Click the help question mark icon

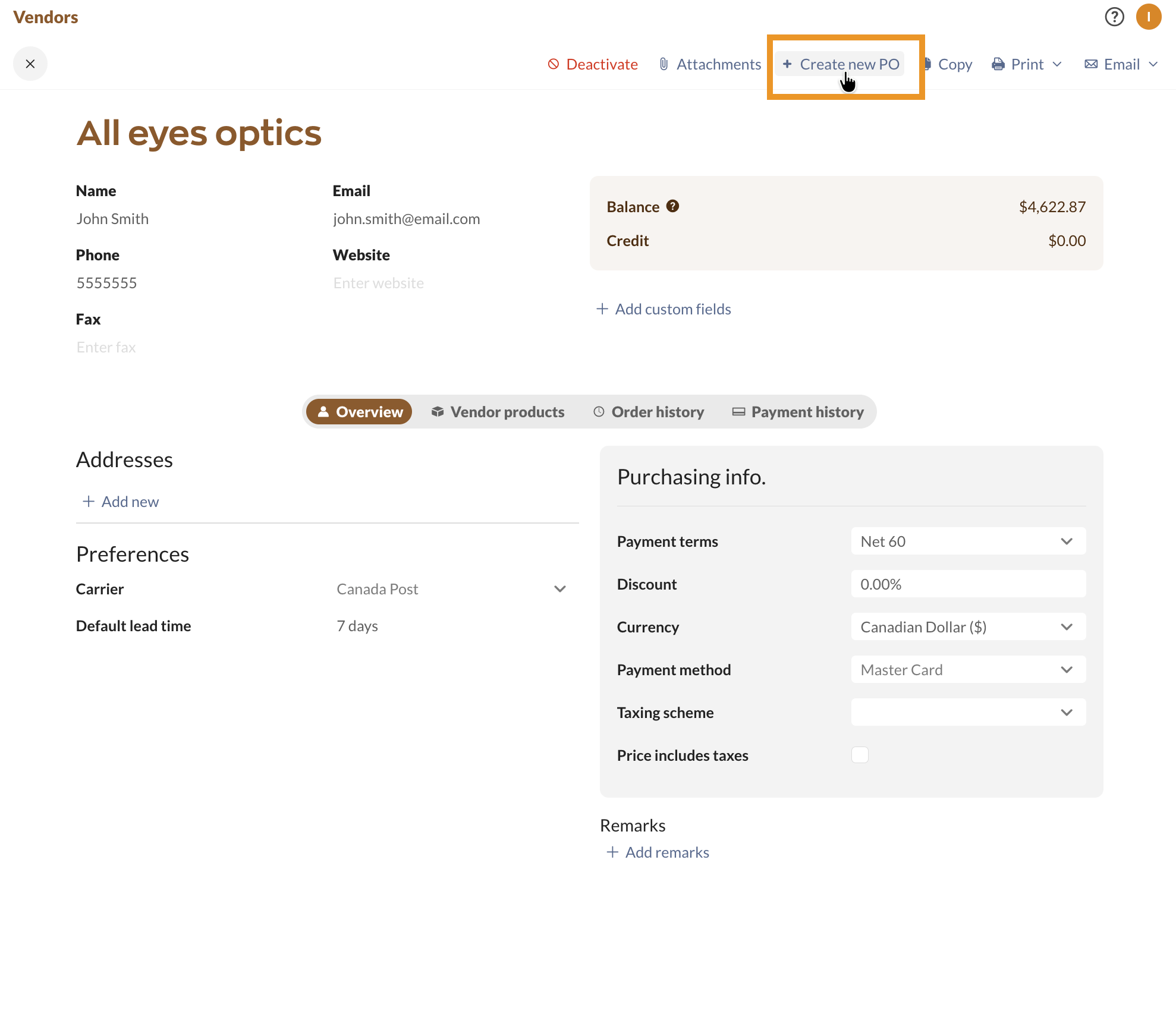pos(1114,17)
